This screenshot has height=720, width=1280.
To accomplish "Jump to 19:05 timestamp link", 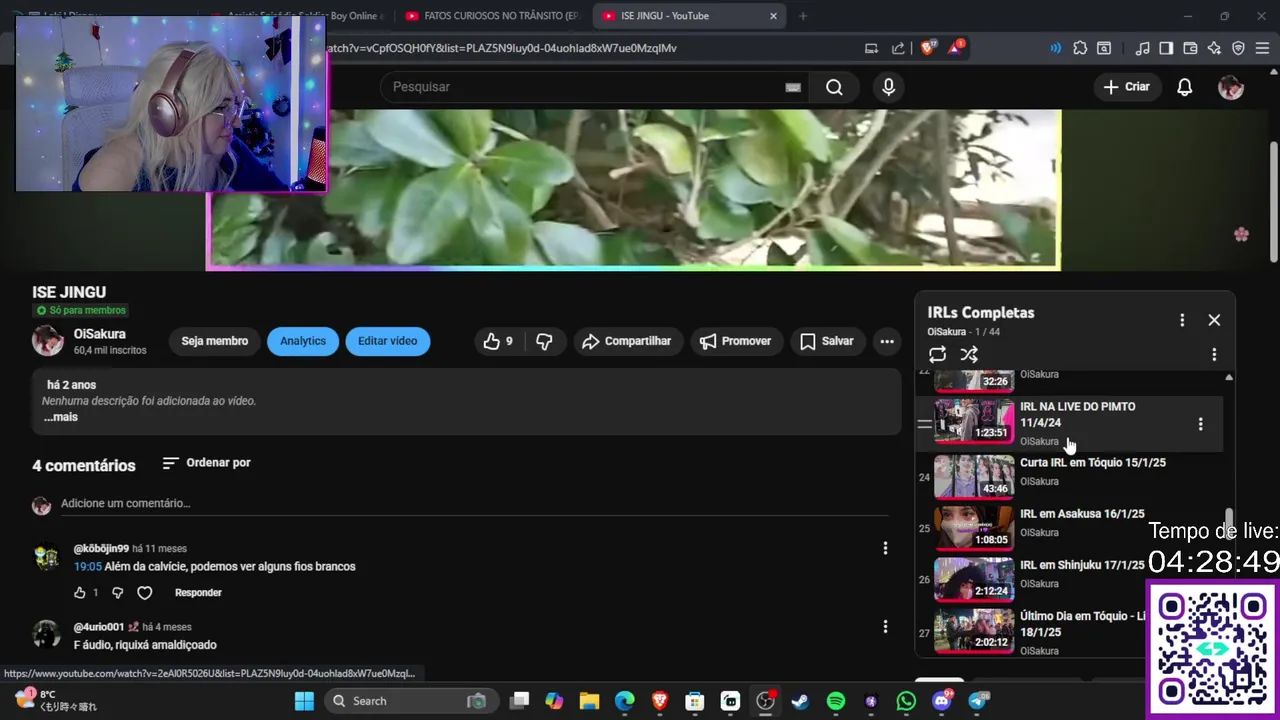I will tap(88, 567).
